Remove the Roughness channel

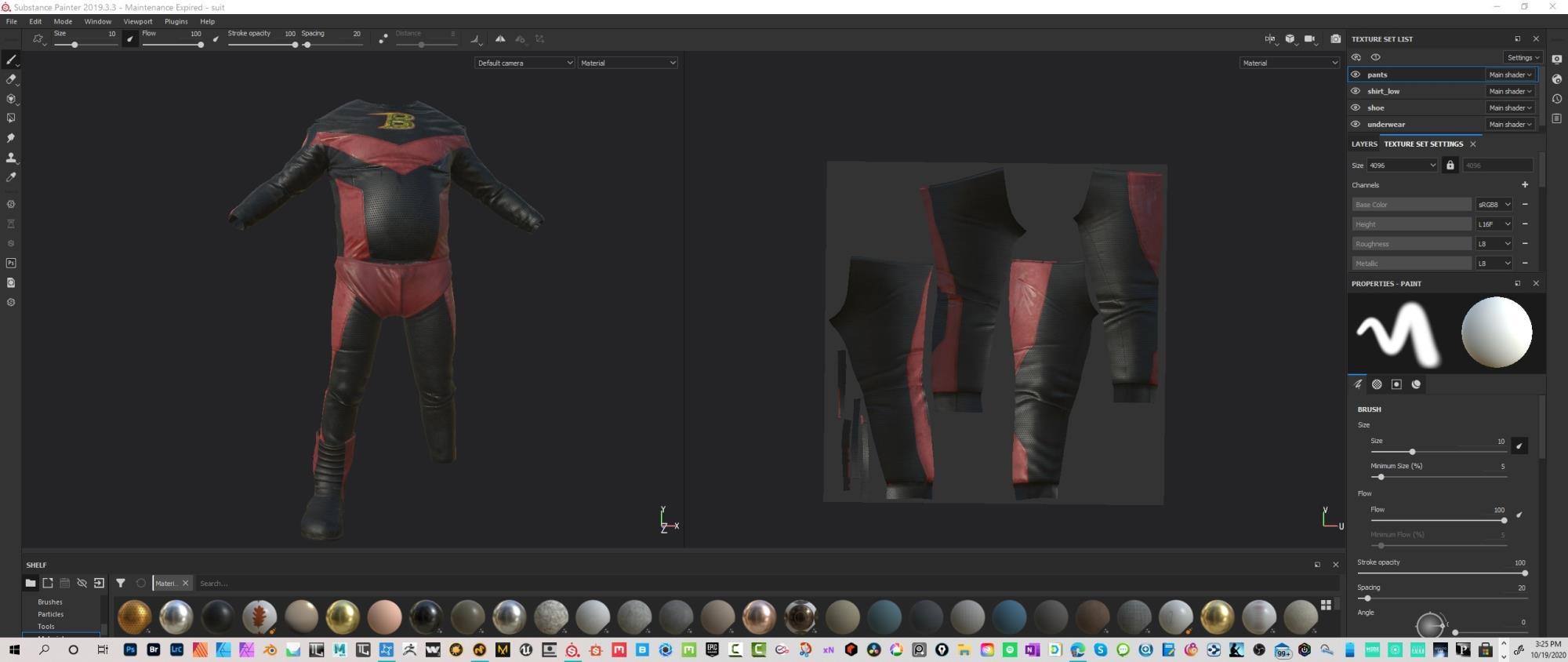[x=1525, y=243]
